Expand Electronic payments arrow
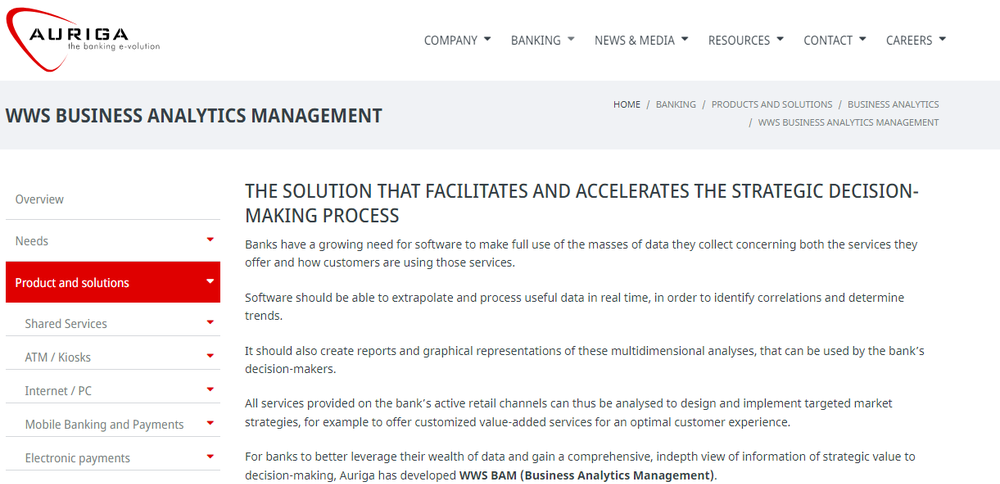Viewport: 1000px width, 484px height. pyautogui.click(x=210, y=456)
